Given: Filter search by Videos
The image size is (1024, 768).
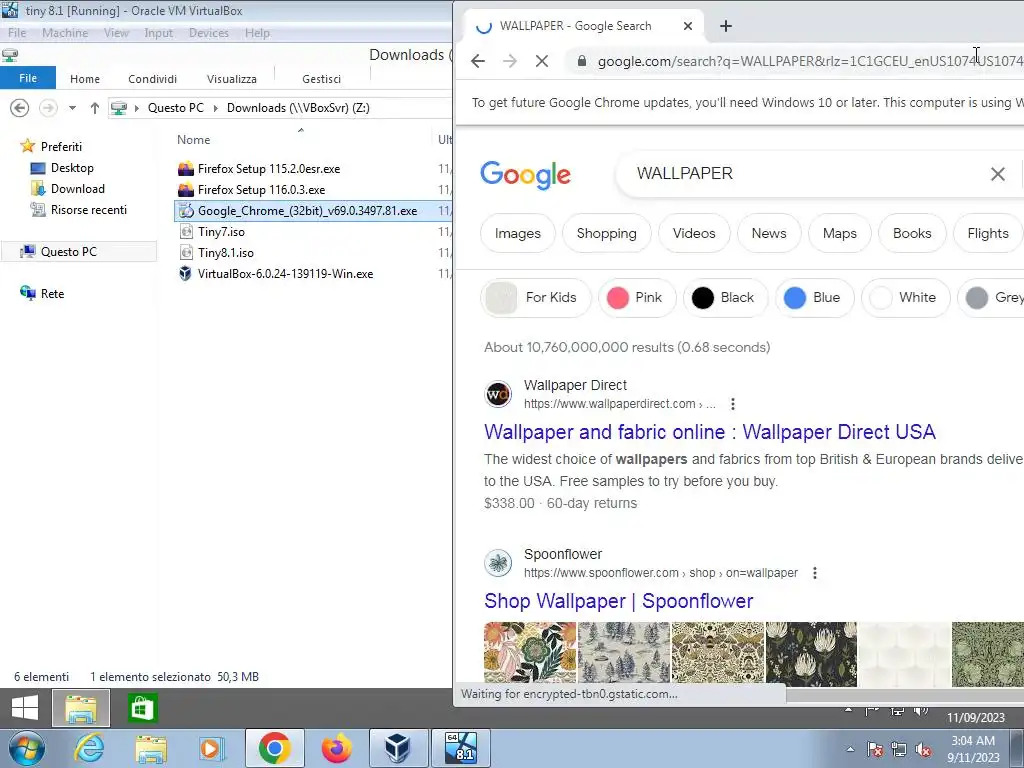Looking at the screenshot, I should [694, 233].
